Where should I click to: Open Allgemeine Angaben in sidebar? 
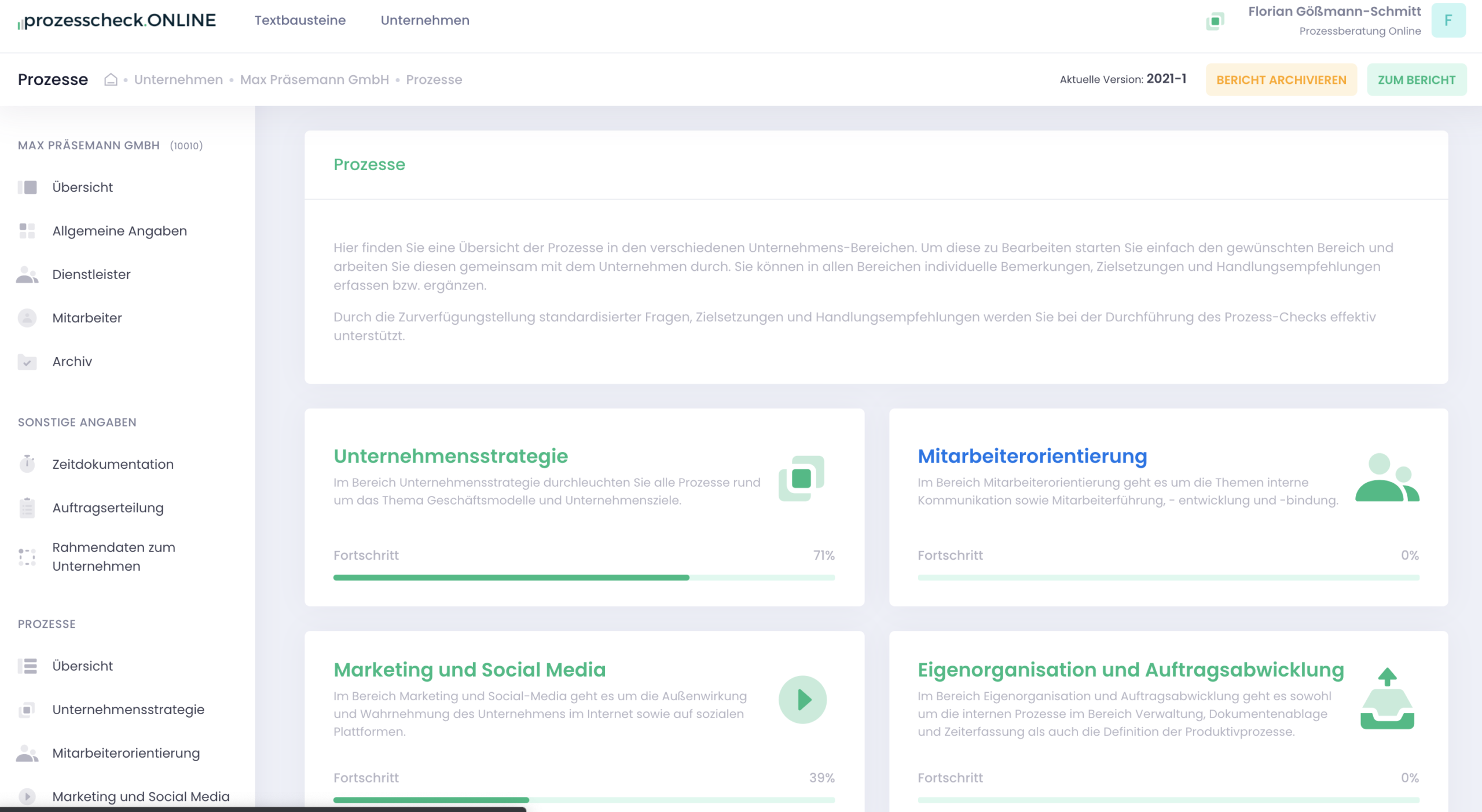coord(119,231)
